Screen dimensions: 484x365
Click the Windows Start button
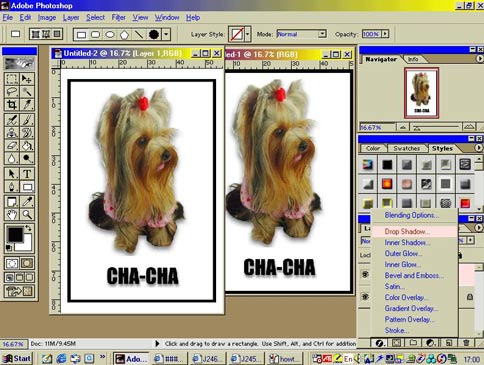(x=17, y=358)
